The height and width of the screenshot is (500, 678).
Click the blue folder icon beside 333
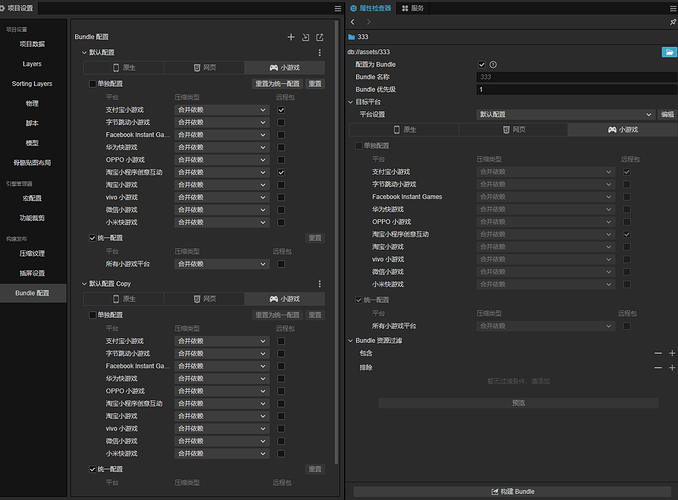click(352, 37)
